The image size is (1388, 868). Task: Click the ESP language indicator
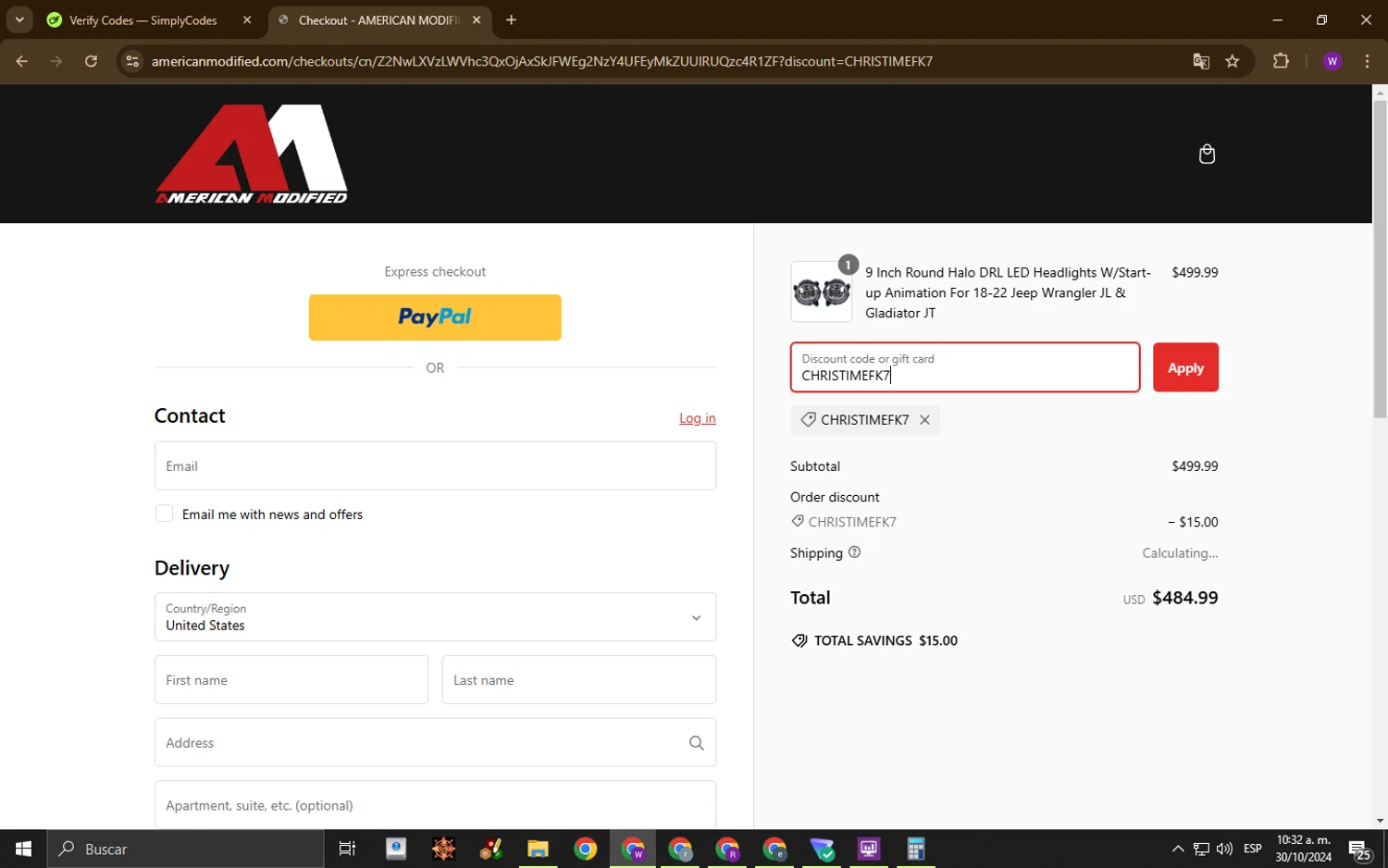click(x=1253, y=849)
